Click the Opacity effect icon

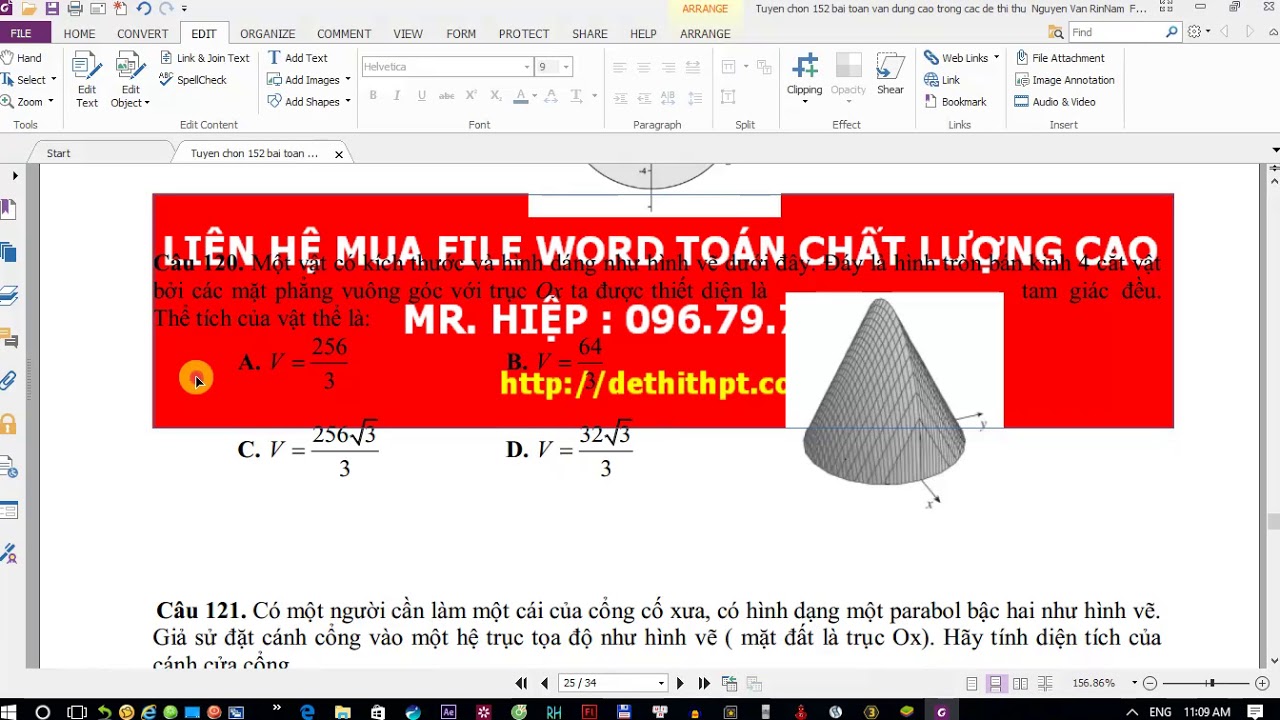[848, 74]
